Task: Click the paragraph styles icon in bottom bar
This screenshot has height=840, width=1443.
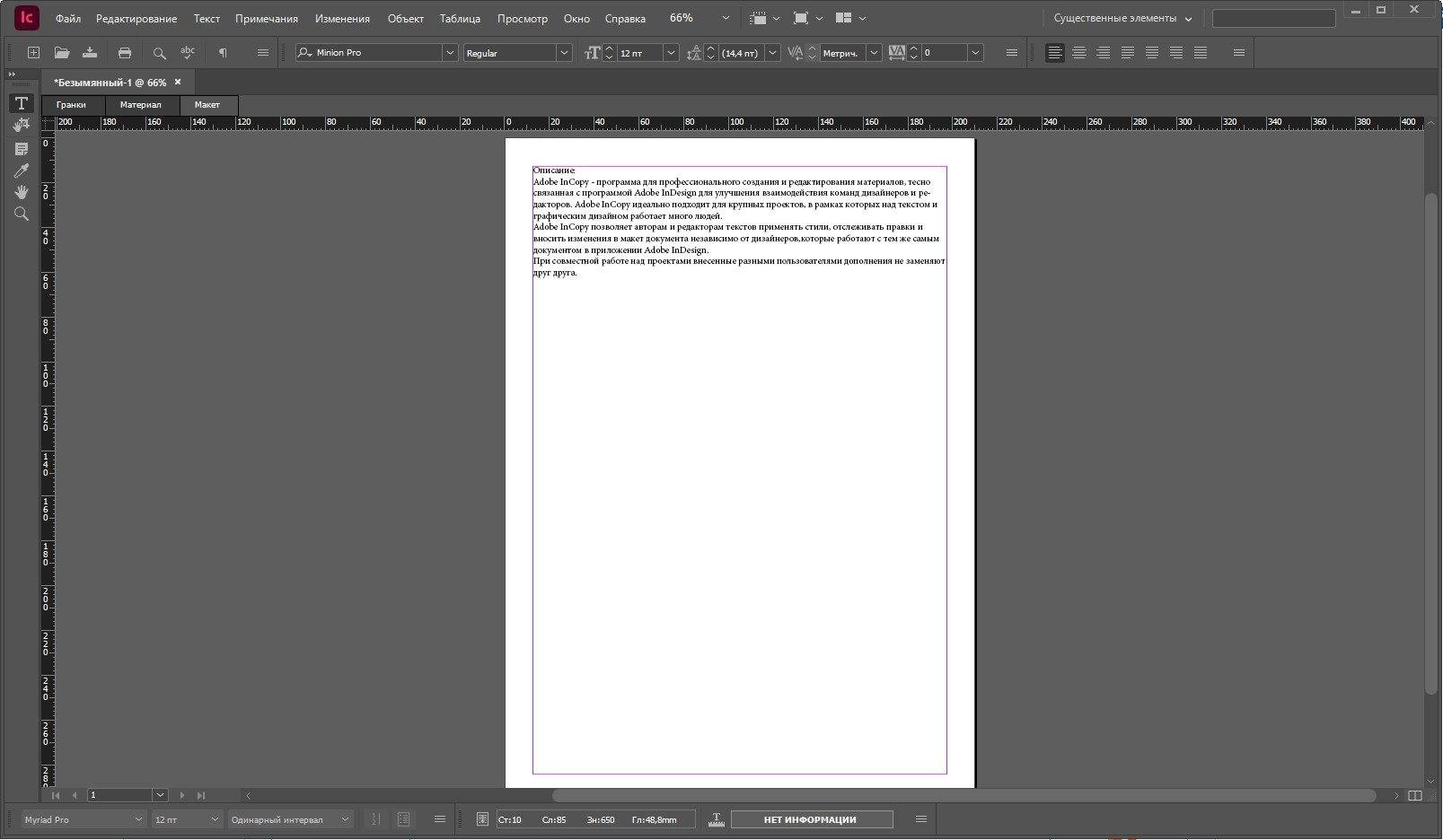Action: point(404,819)
